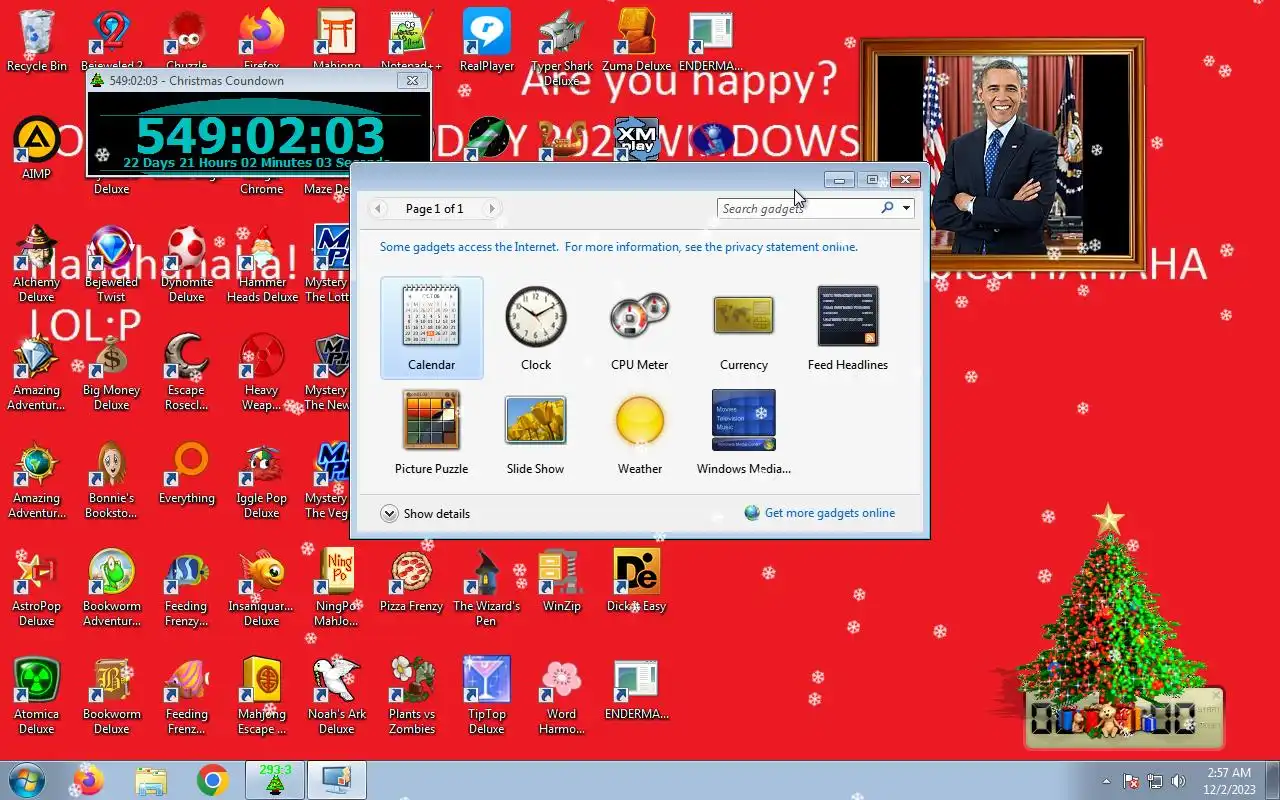Select Bookworm Deluxe desktop shortcut
Viewport: 1280px width, 800px height.
click(112, 695)
